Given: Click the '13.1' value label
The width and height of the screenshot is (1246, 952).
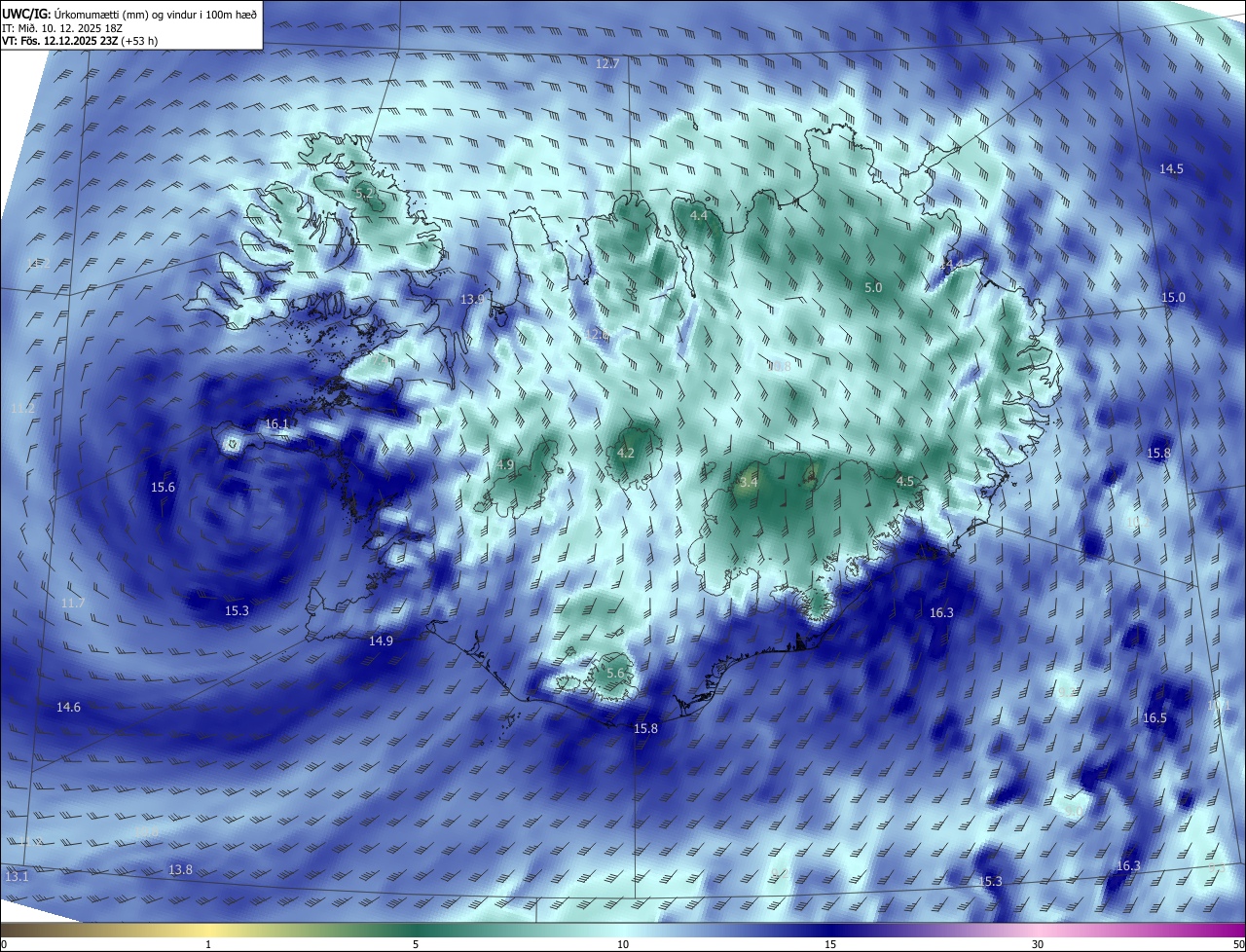Looking at the screenshot, I should pos(18,877).
